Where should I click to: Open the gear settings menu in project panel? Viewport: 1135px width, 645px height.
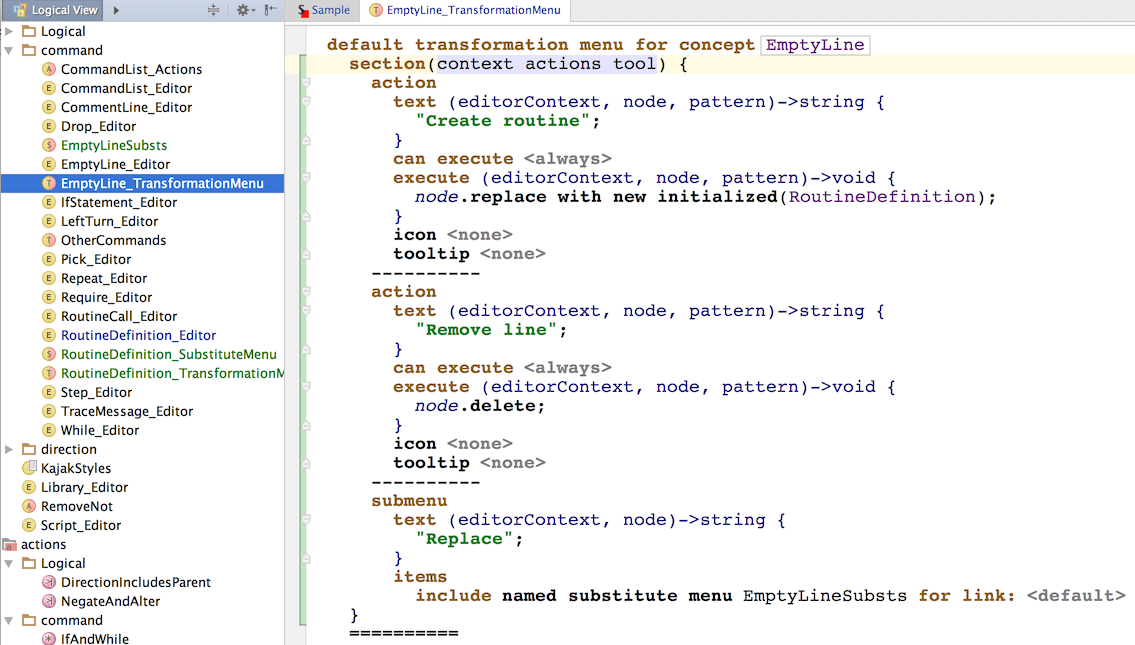pyautogui.click(x=244, y=10)
